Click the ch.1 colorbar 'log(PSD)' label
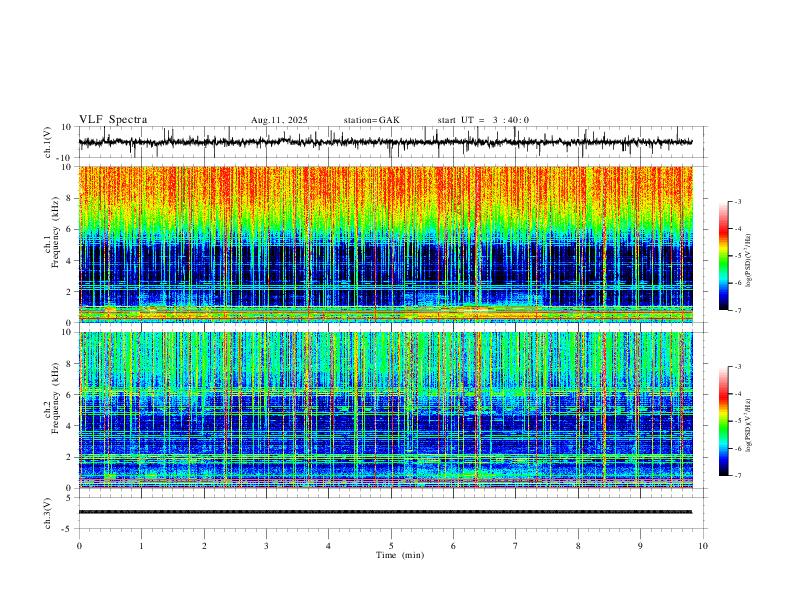Screen dimensions: 792x612 [748, 261]
